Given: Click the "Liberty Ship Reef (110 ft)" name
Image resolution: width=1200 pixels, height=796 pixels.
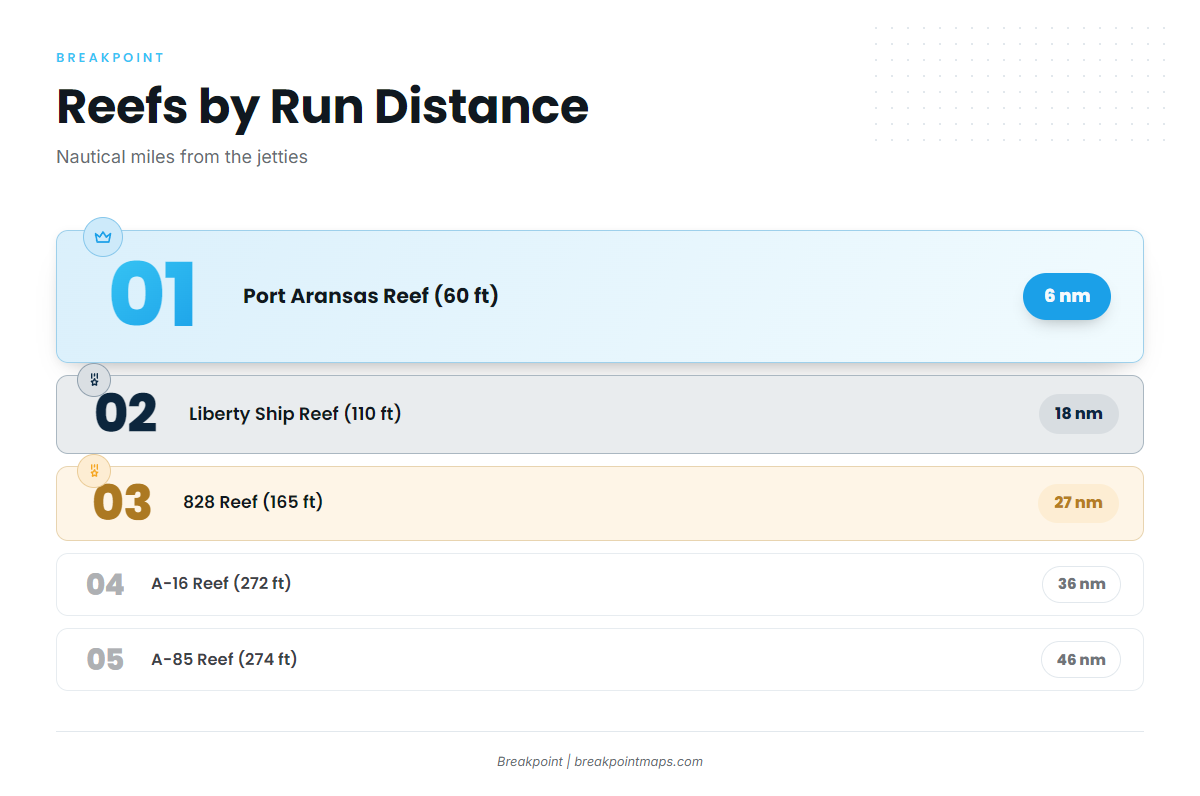Looking at the screenshot, I should (x=295, y=414).
